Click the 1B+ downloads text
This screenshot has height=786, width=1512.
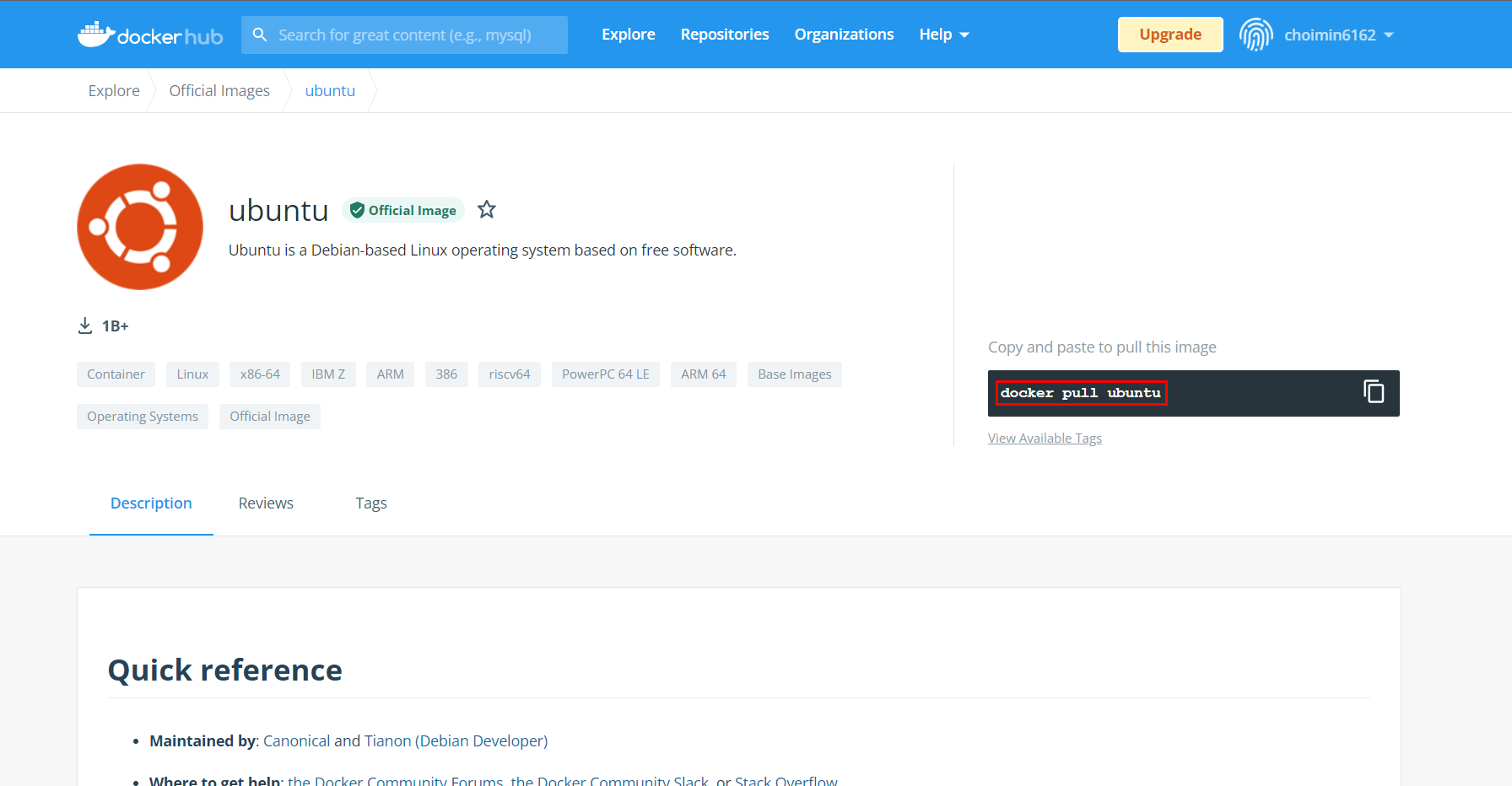tap(116, 326)
